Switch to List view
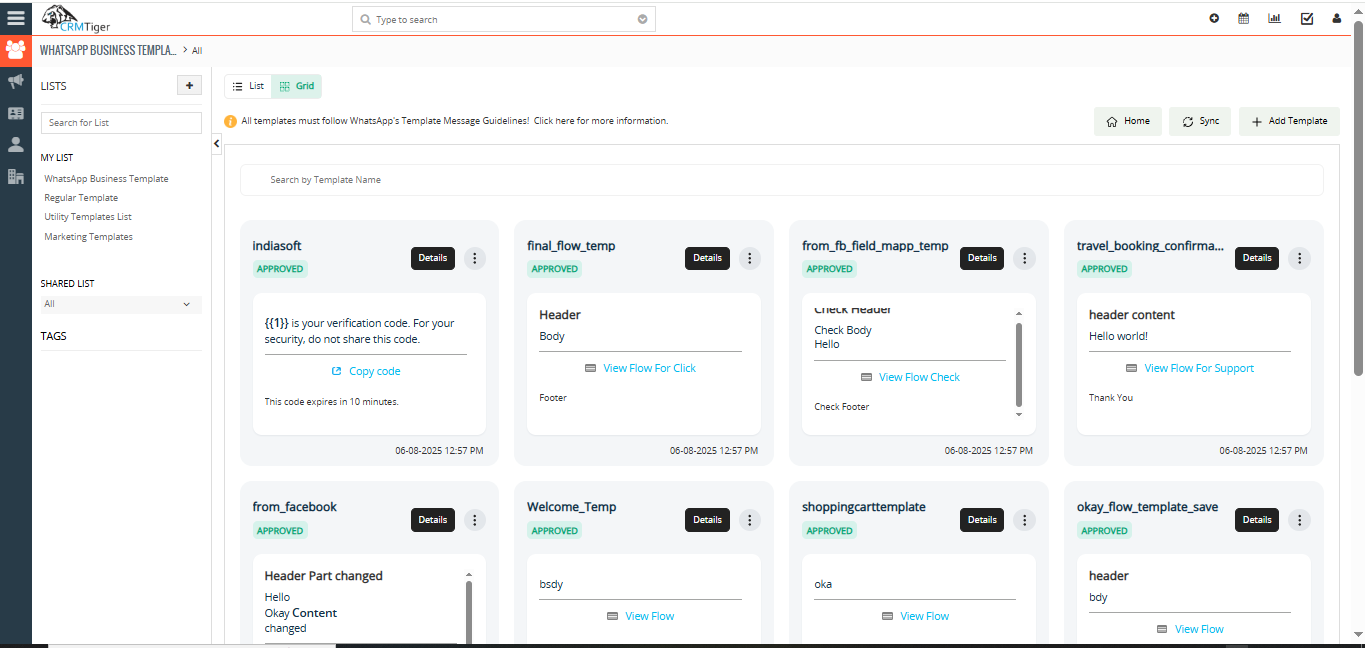 point(248,86)
